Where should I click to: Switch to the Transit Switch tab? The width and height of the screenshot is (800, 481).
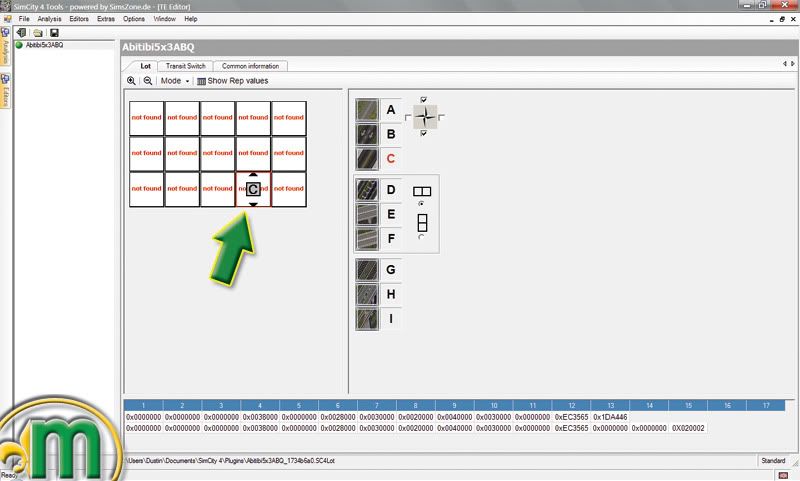(x=185, y=66)
